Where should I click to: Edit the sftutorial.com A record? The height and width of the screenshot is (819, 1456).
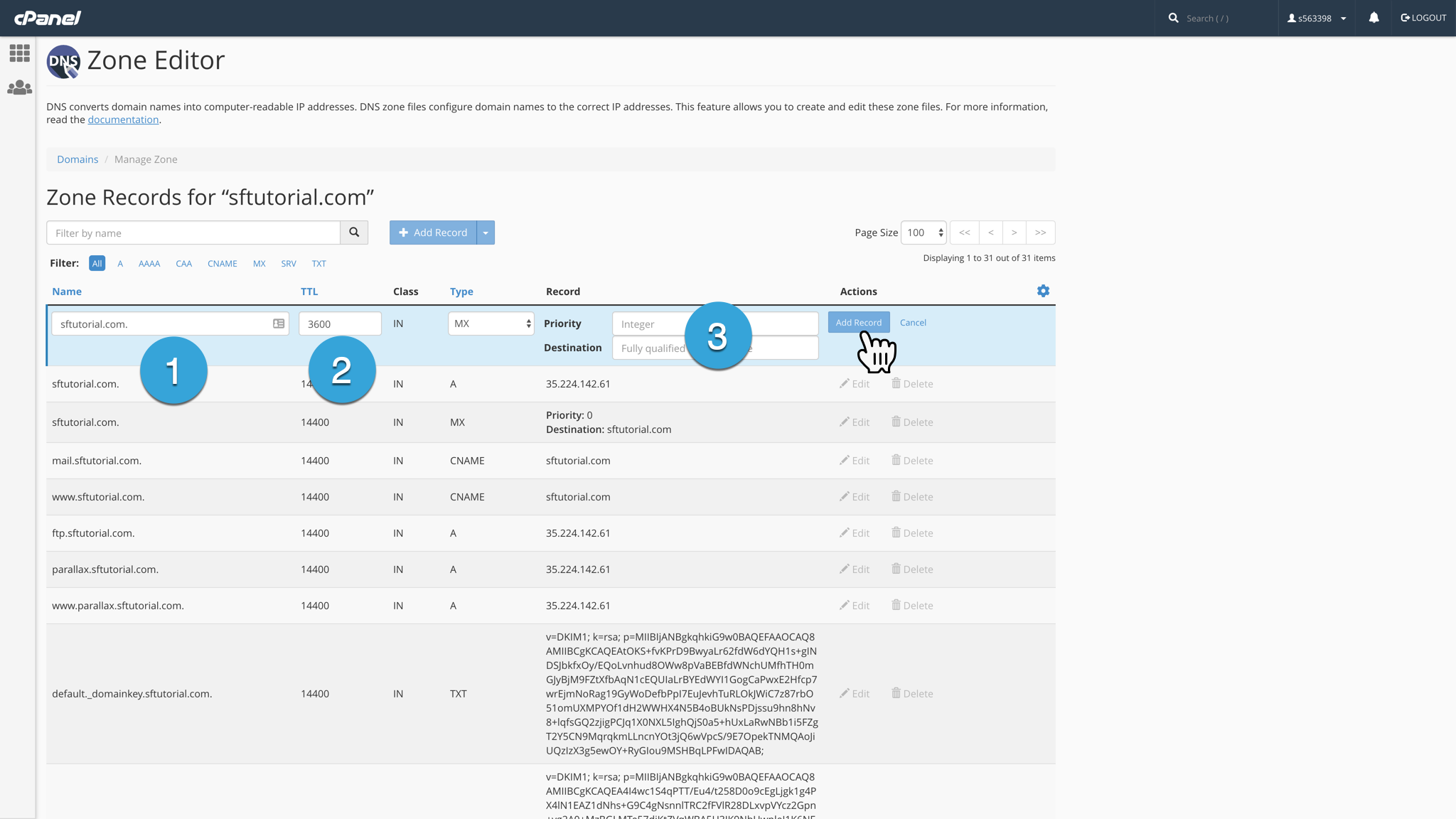pos(855,384)
